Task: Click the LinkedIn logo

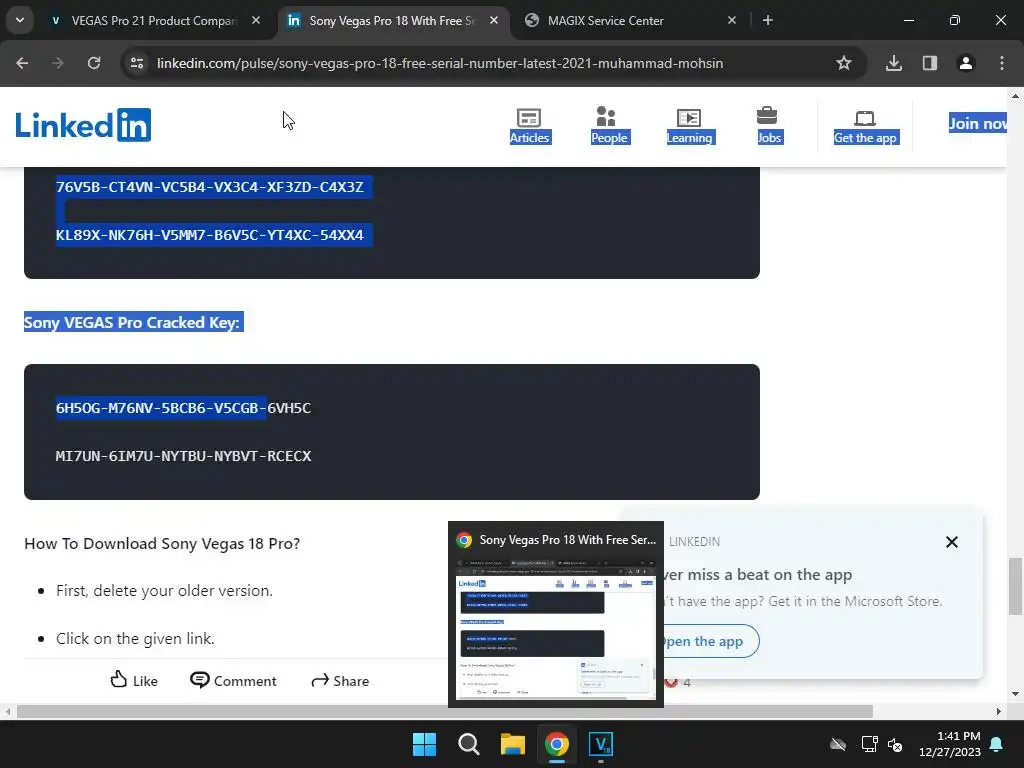Action: click(83, 125)
